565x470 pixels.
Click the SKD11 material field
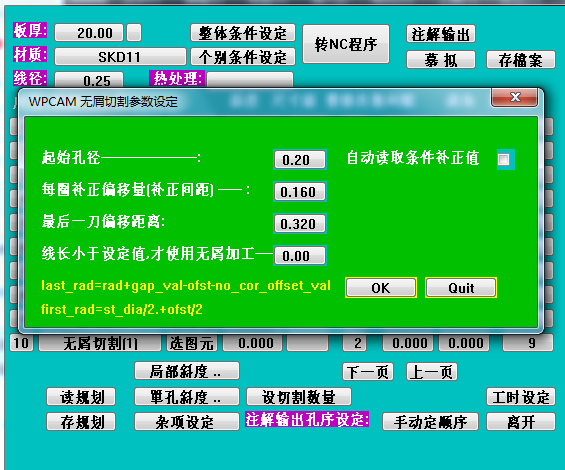point(120,57)
